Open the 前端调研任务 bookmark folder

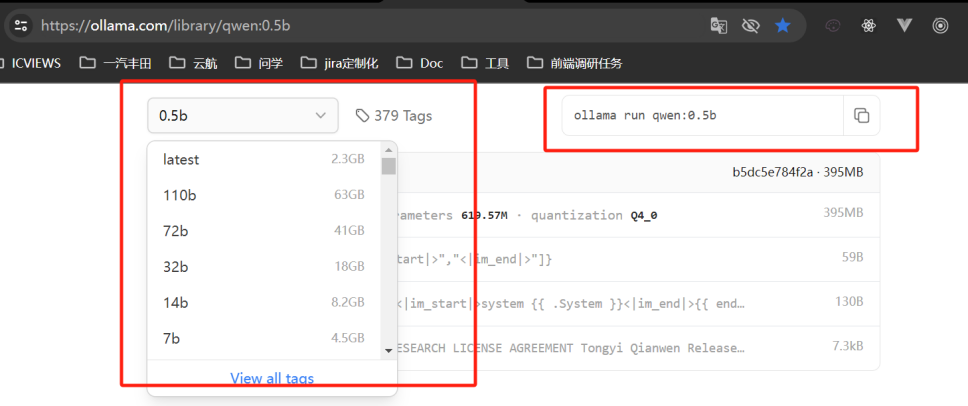575,62
